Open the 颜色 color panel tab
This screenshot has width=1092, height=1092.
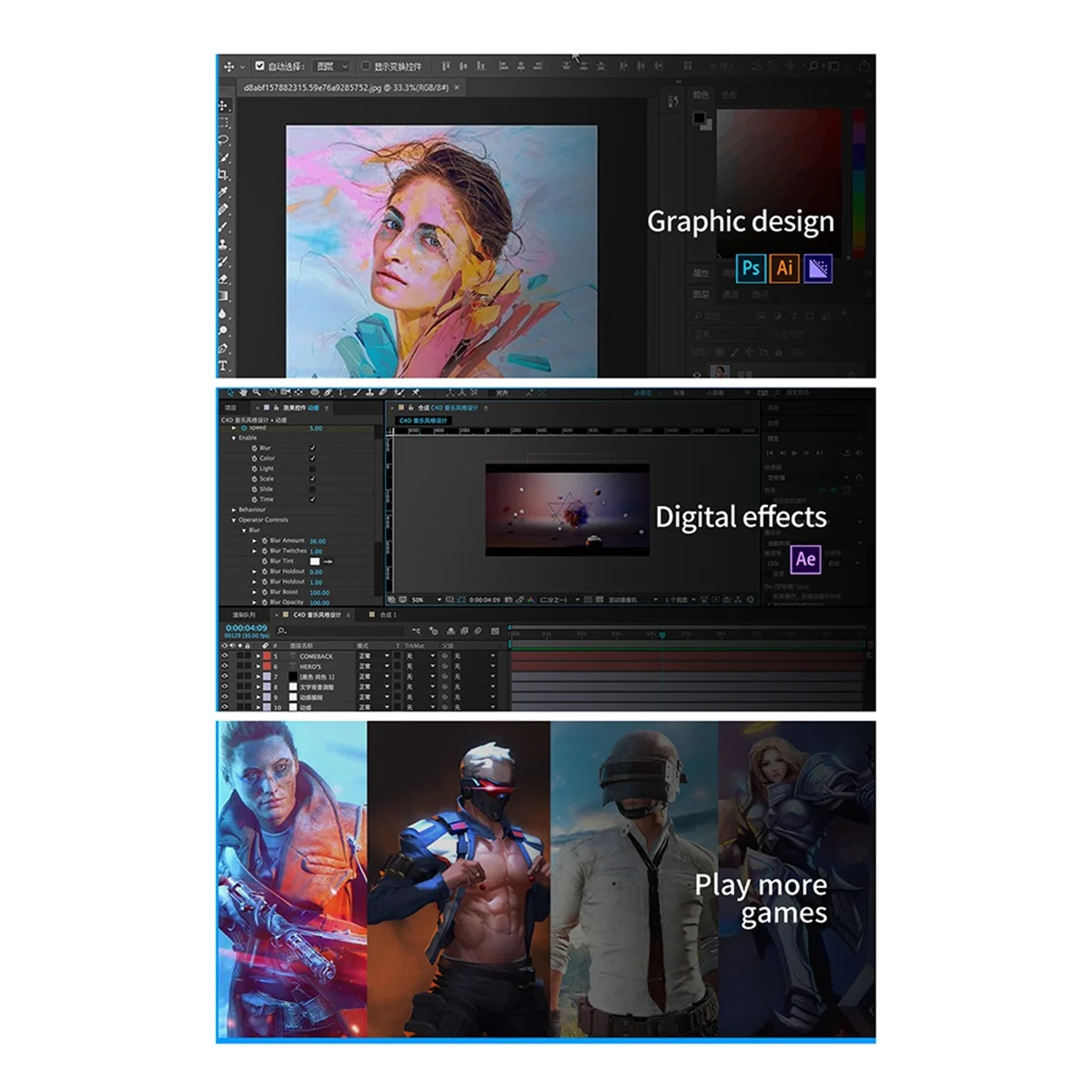coord(701,95)
